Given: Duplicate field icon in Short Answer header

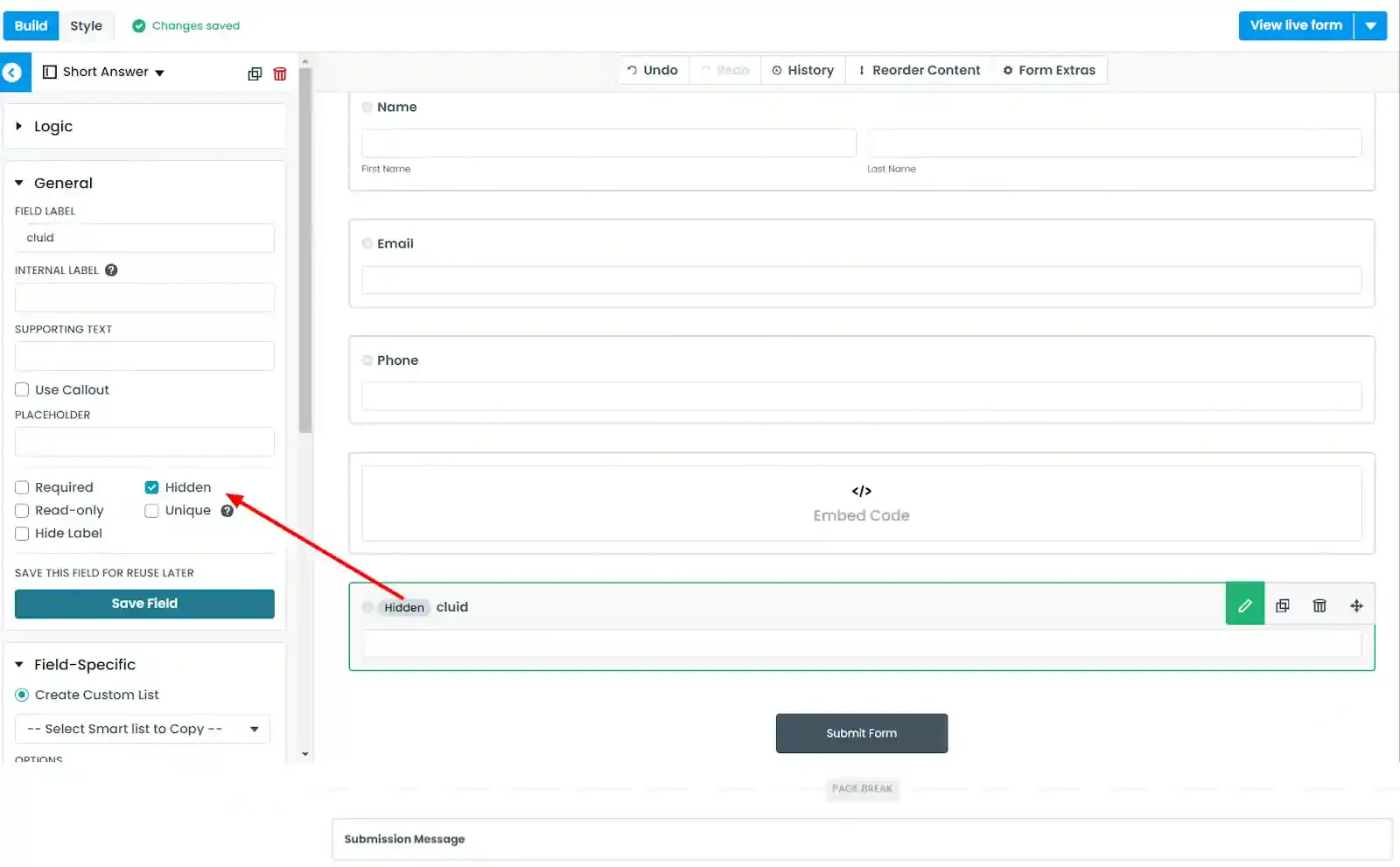Looking at the screenshot, I should 255,73.
